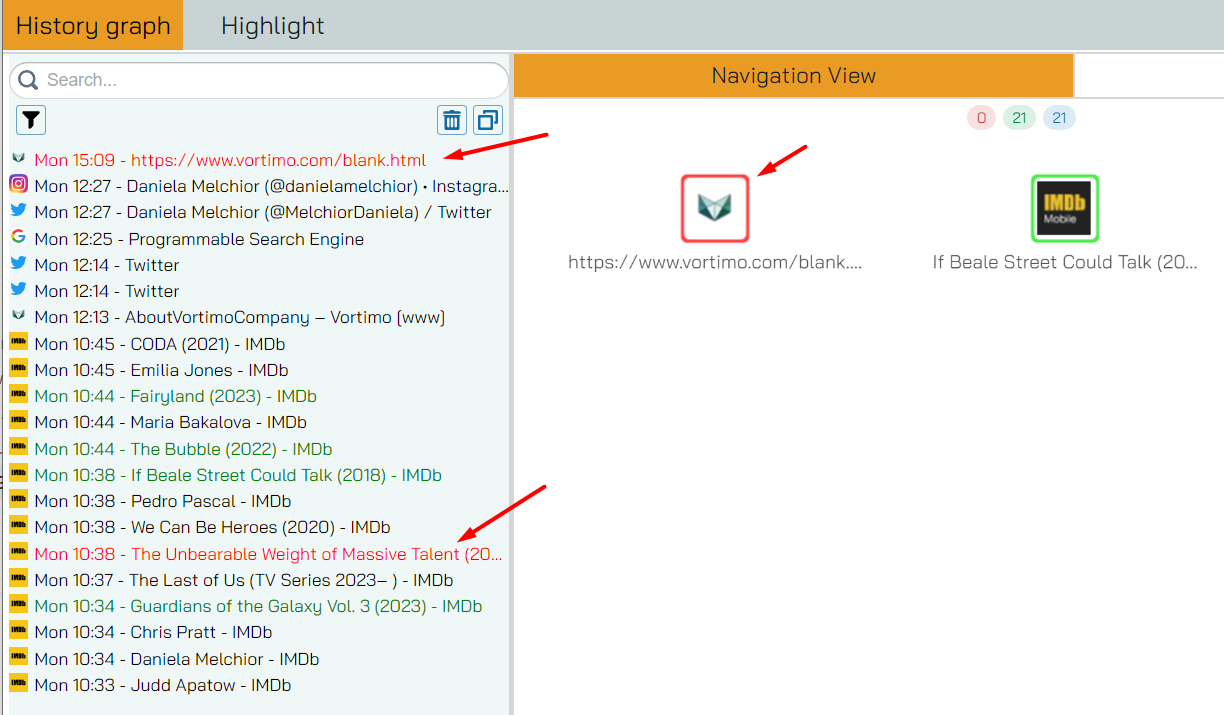Click the Search input field
Screen dimensions: 1224x715
(260, 80)
